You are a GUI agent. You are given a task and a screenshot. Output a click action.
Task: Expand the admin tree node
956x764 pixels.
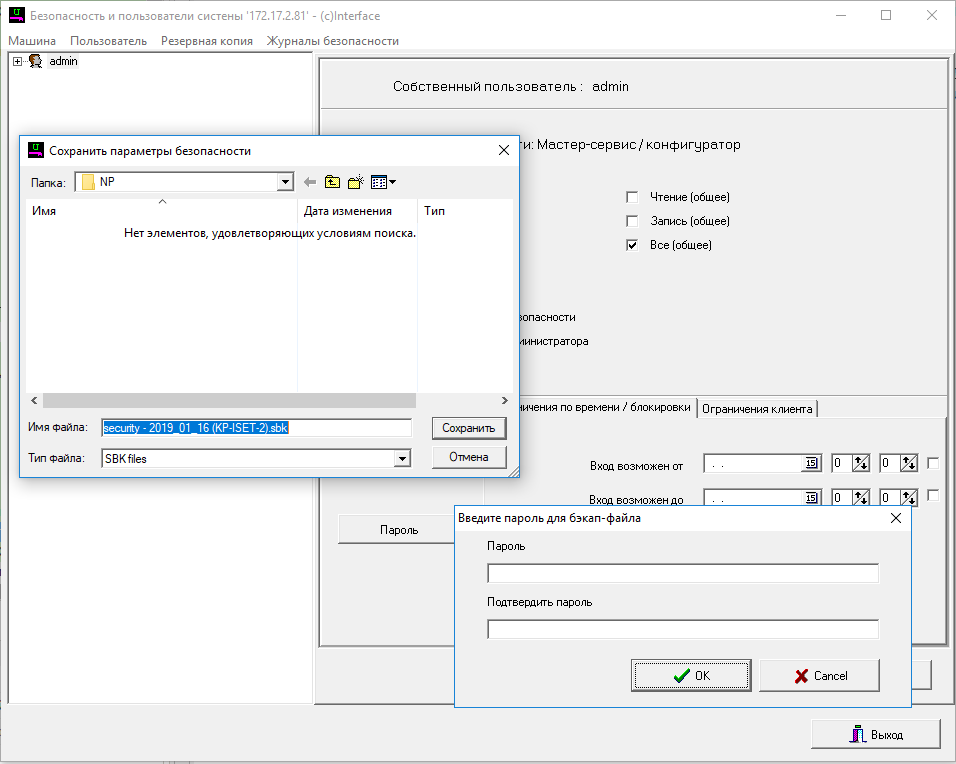coord(18,62)
